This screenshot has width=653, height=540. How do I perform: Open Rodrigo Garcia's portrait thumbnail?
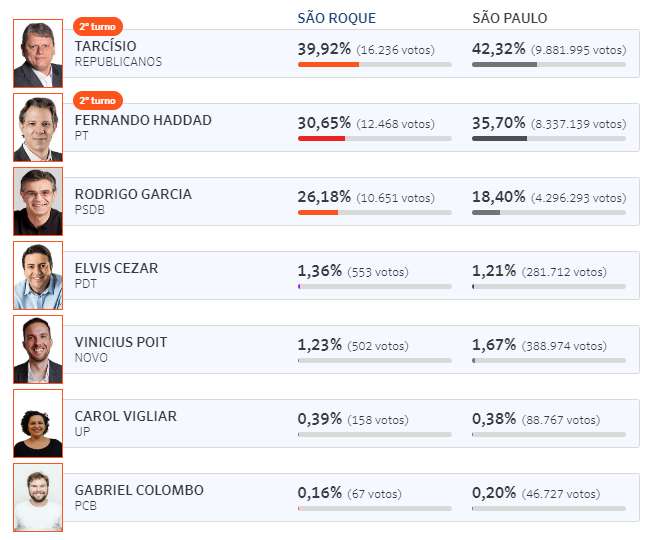coord(38,202)
